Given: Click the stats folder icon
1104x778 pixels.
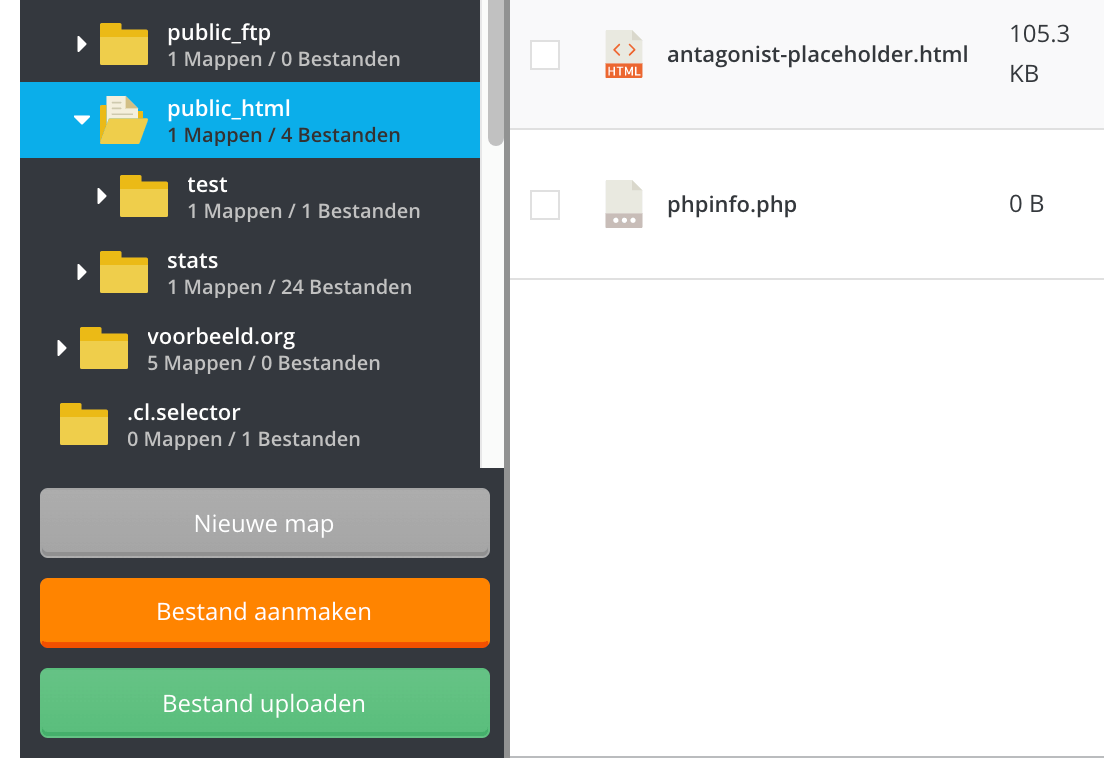Looking at the screenshot, I should pos(123,270).
